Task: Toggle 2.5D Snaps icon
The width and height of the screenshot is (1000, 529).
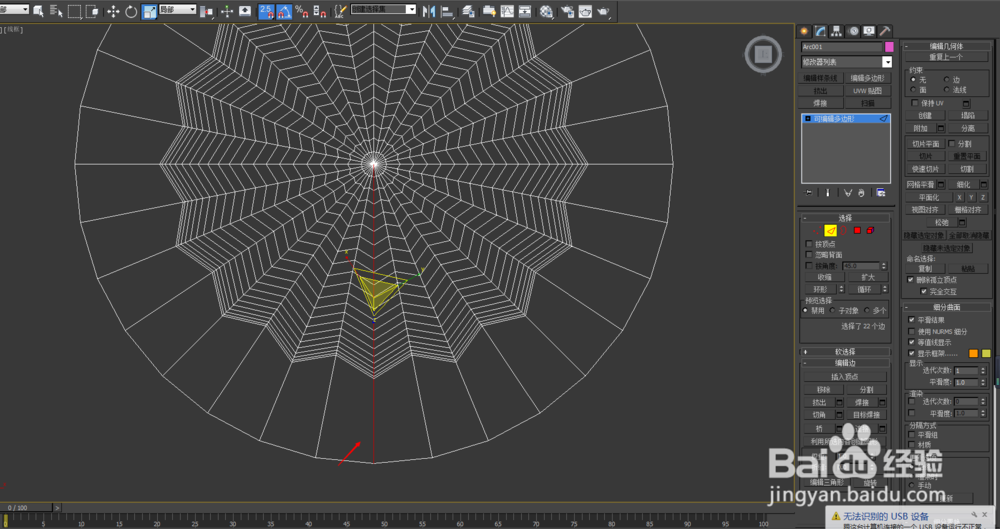Action: (x=267, y=11)
